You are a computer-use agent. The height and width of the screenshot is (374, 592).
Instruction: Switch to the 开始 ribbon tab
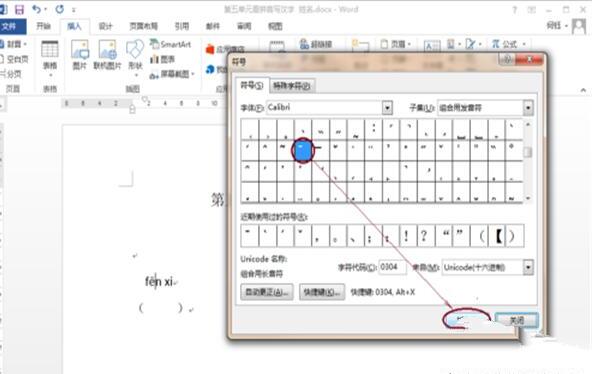click(43, 26)
